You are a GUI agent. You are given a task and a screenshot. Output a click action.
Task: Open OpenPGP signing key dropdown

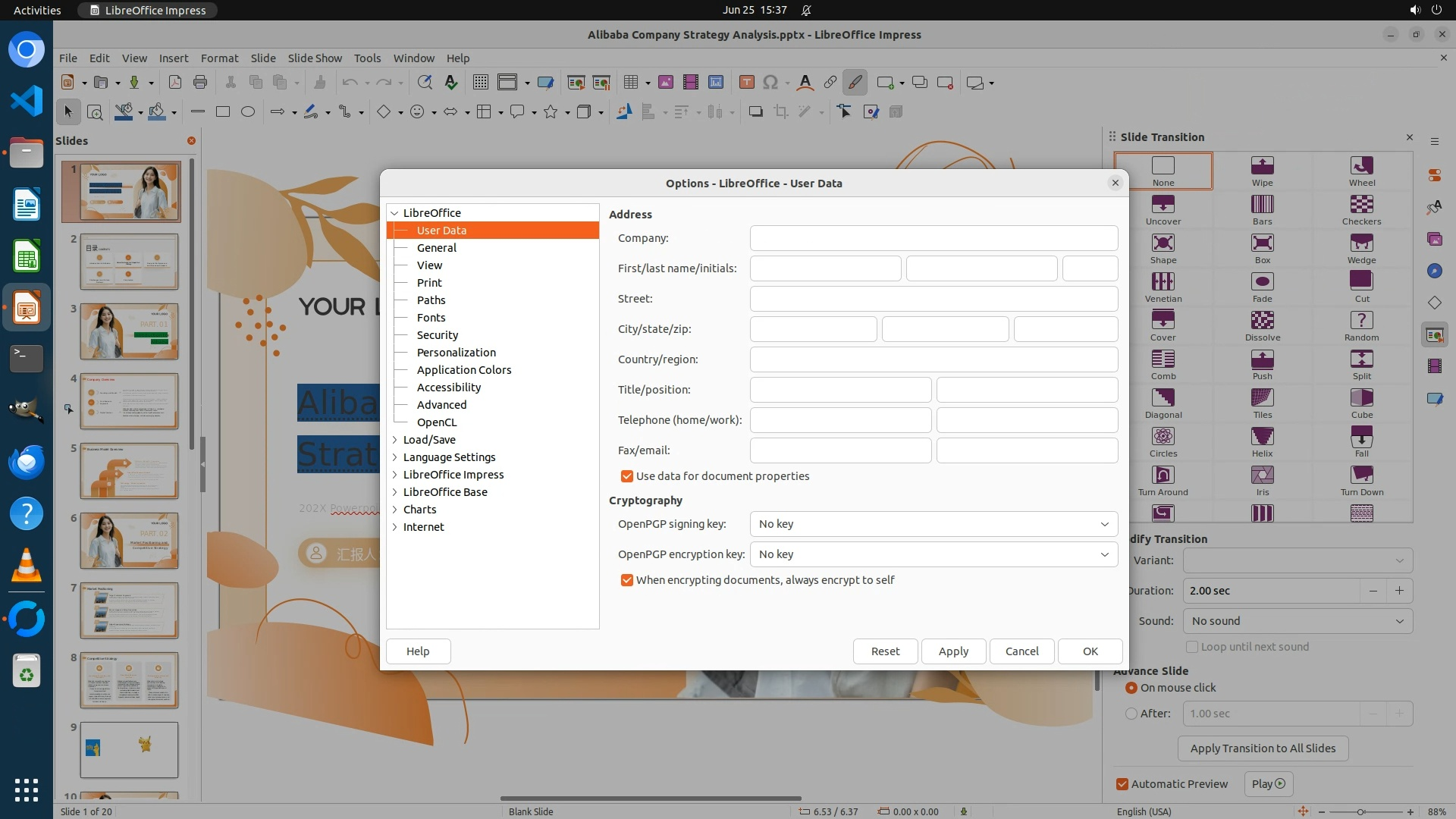tap(933, 524)
